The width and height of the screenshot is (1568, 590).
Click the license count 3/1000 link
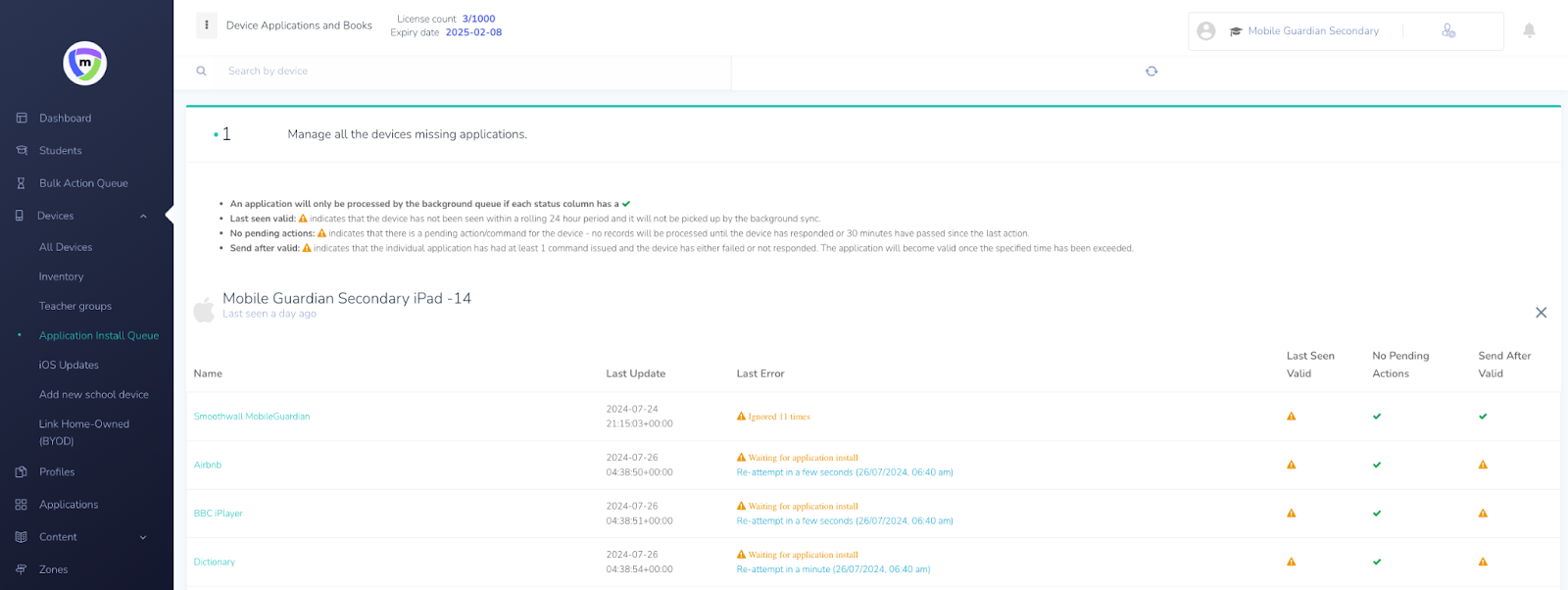tap(479, 19)
